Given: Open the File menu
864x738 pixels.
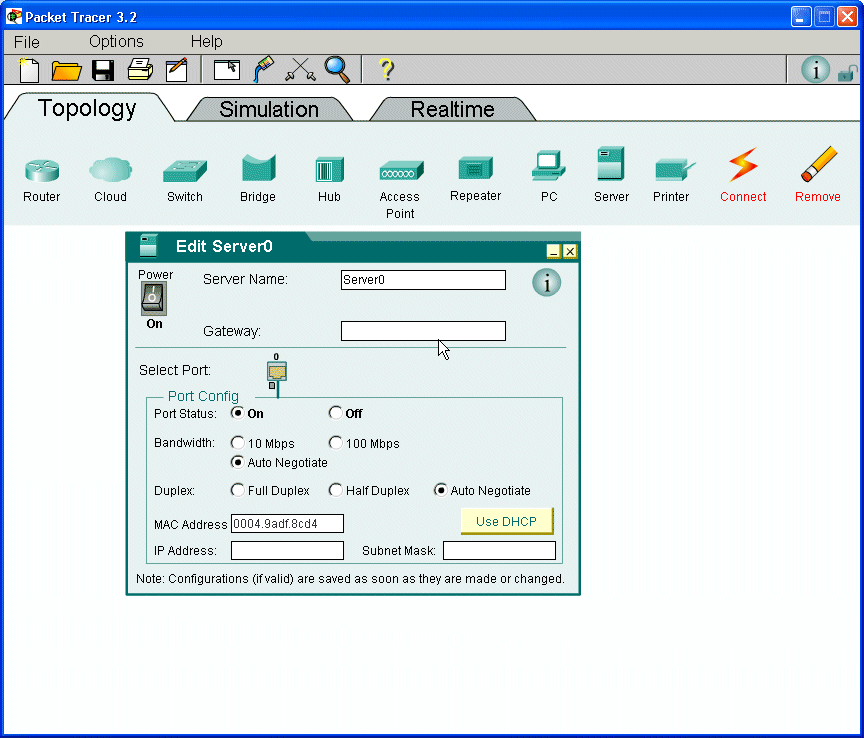Looking at the screenshot, I should [26, 42].
